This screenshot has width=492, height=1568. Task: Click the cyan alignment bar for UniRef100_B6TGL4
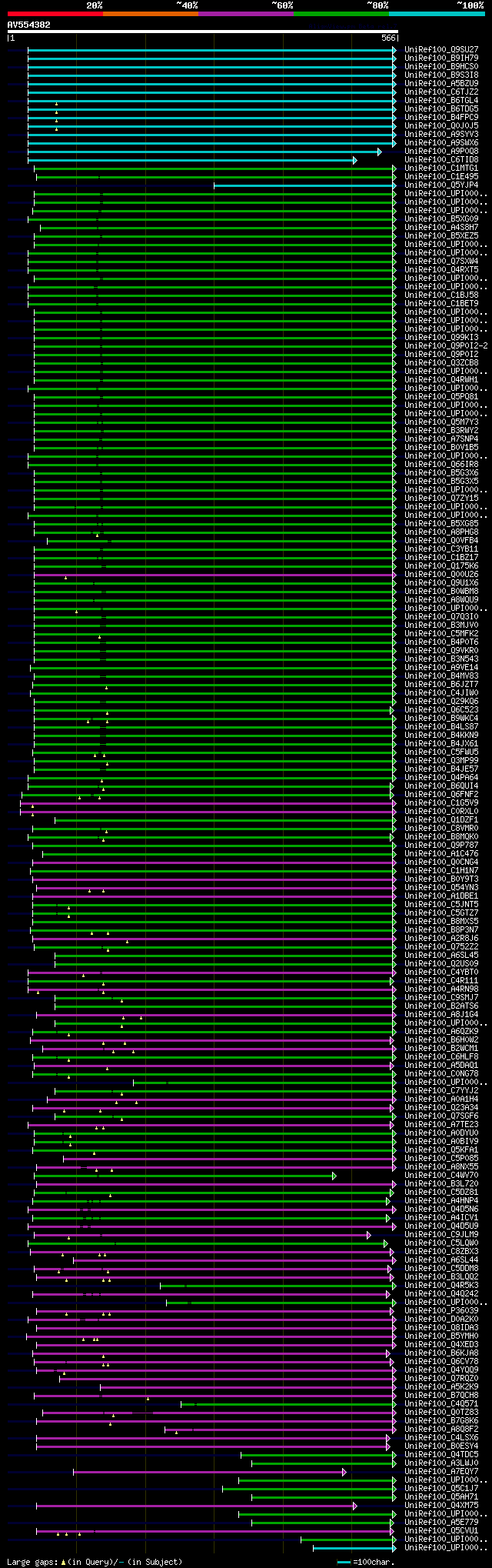point(212,100)
